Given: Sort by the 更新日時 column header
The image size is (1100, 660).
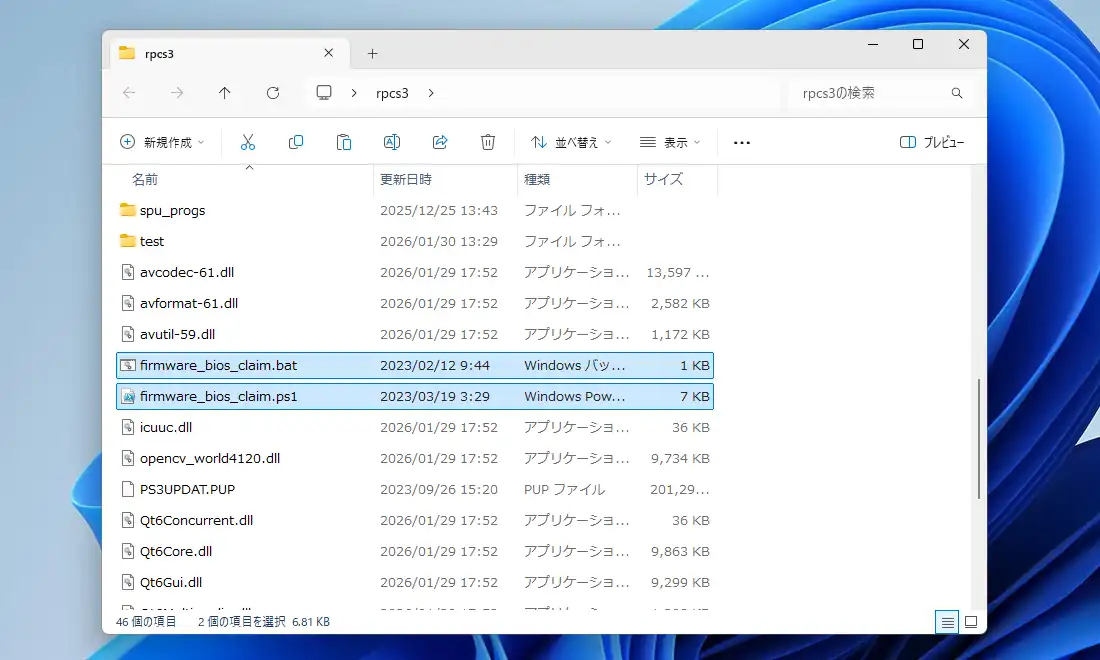Looking at the screenshot, I should [406, 179].
